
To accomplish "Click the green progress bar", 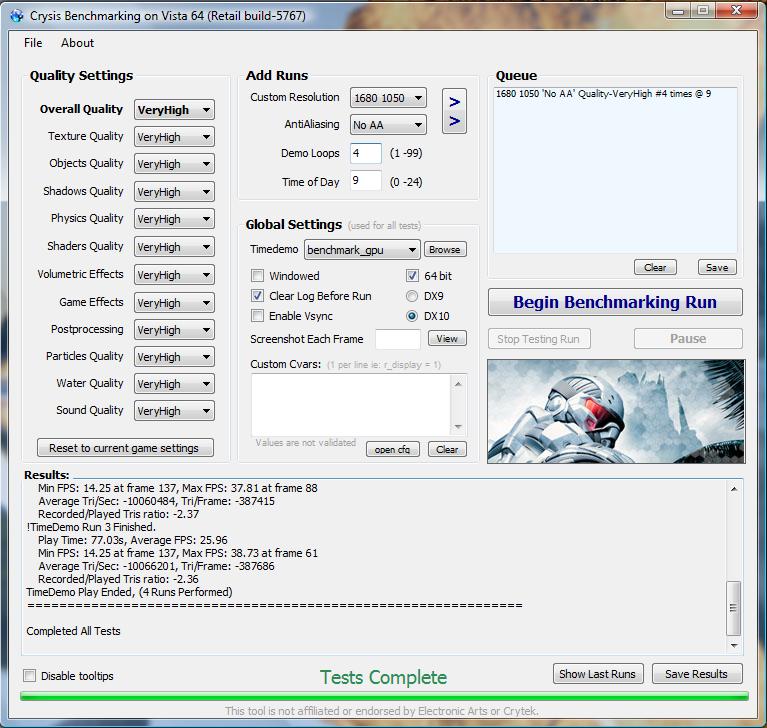I will (384, 696).
